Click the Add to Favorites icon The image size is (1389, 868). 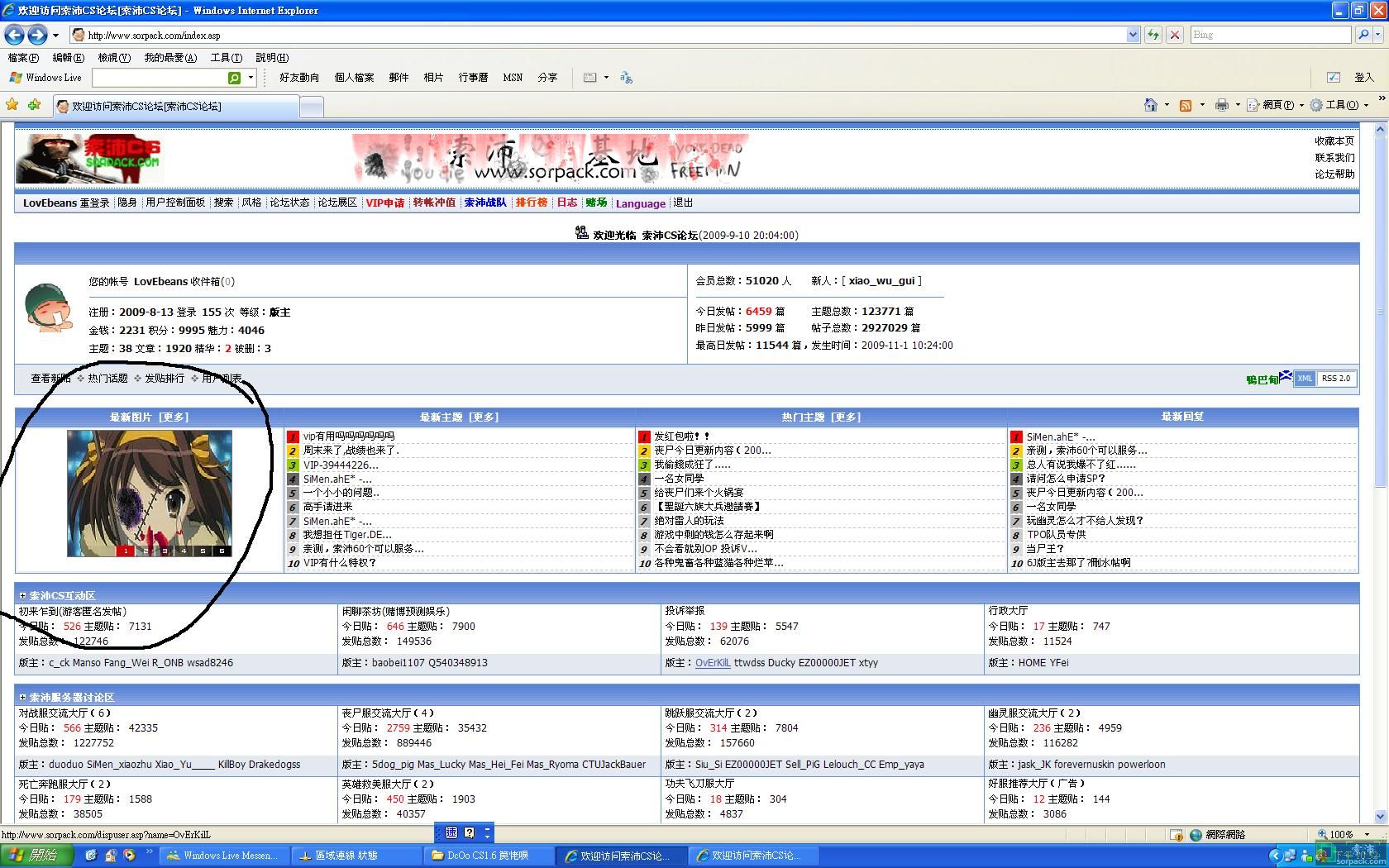coord(34,105)
